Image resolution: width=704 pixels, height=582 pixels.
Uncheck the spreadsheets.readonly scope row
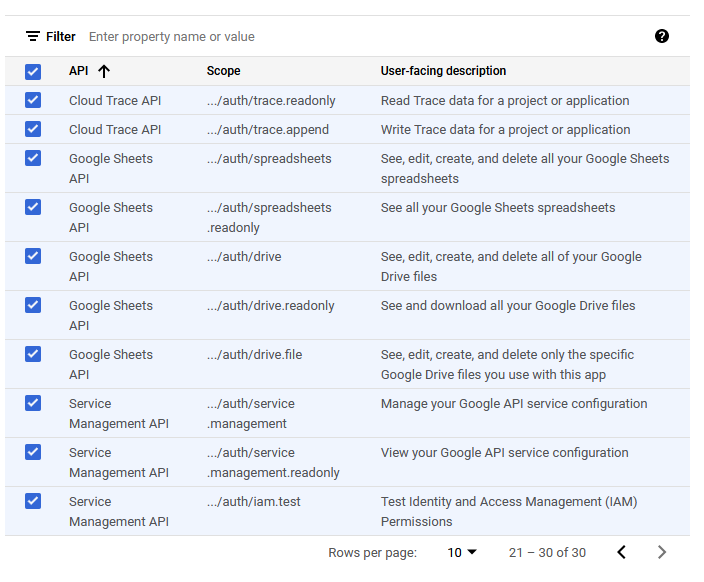[x=33, y=207]
